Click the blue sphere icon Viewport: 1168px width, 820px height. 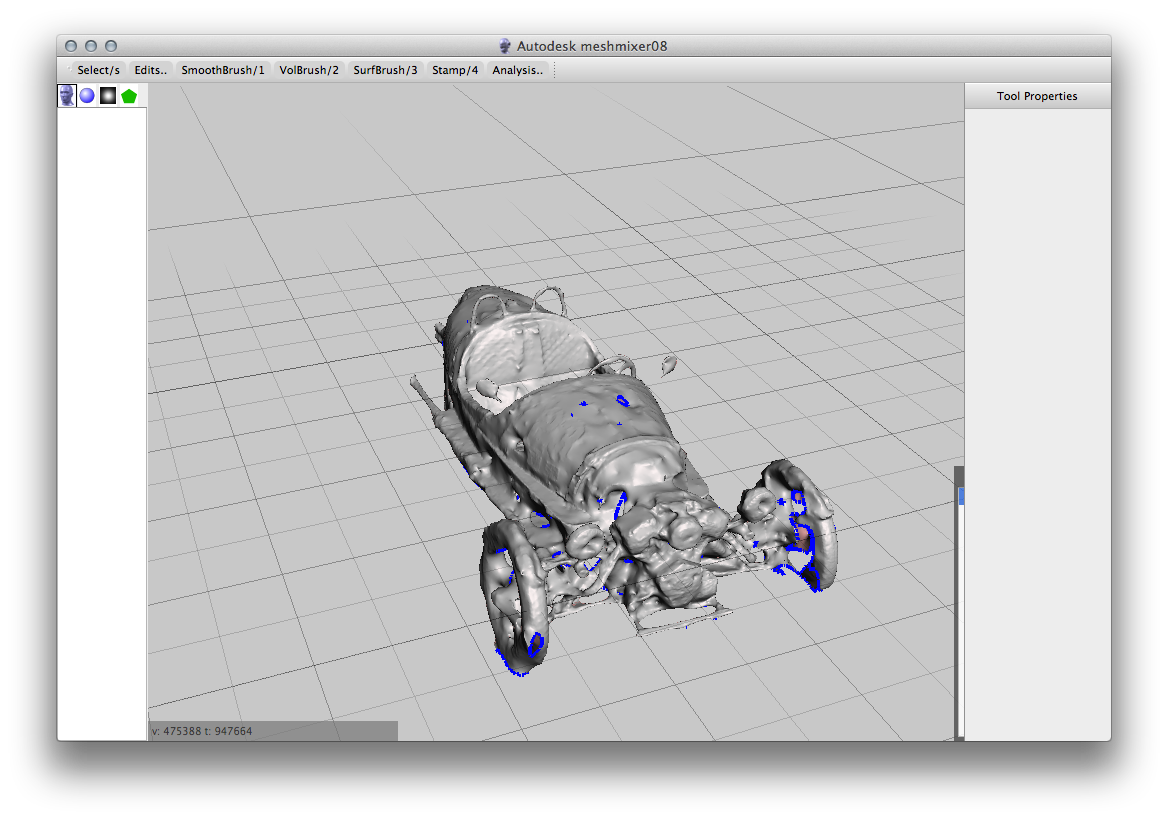pyautogui.click(x=87, y=96)
